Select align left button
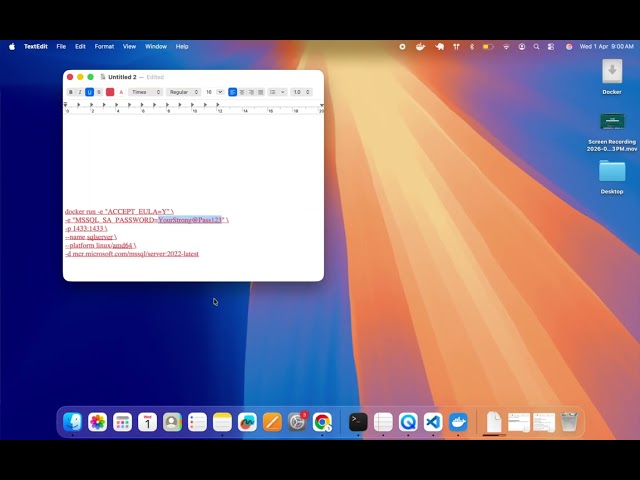640x480 pixels. (x=233, y=92)
